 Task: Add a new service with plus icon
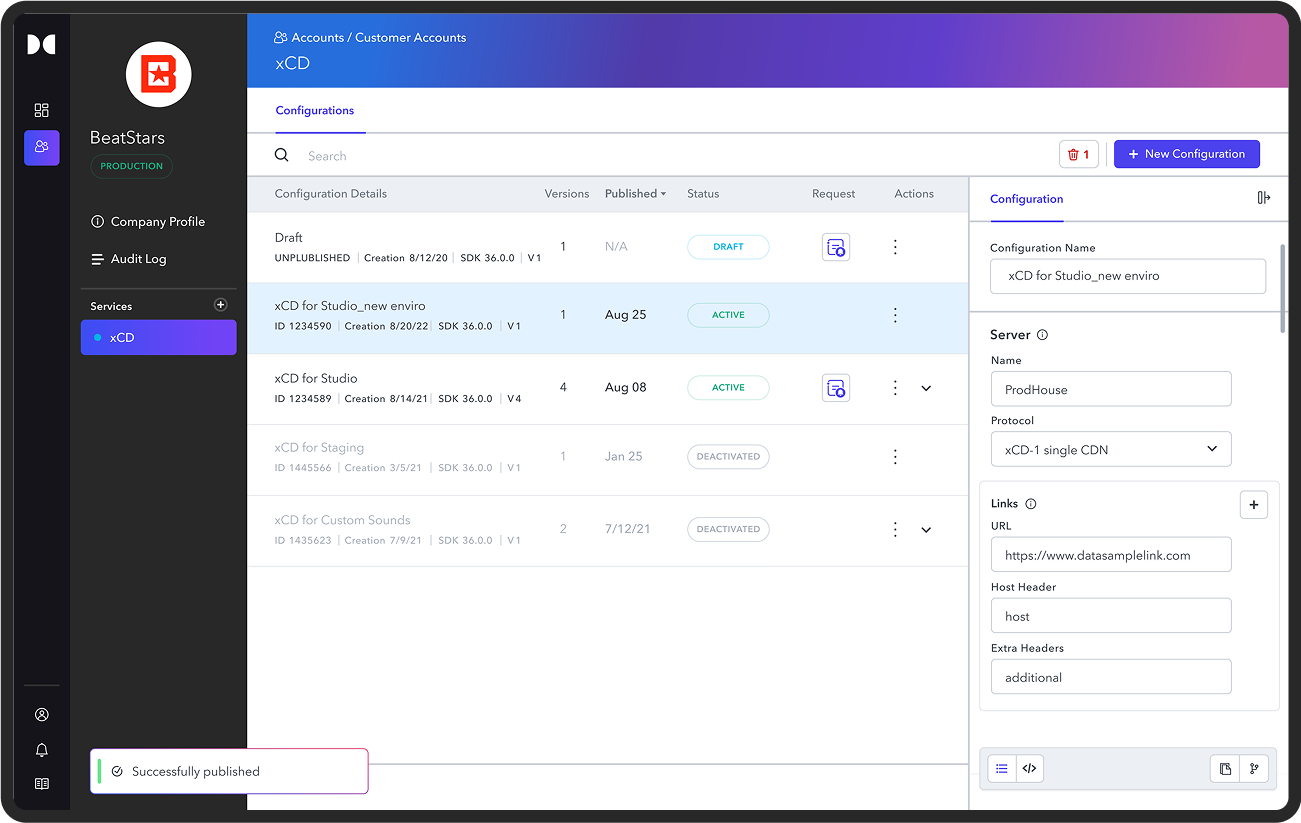click(x=221, y=305)
